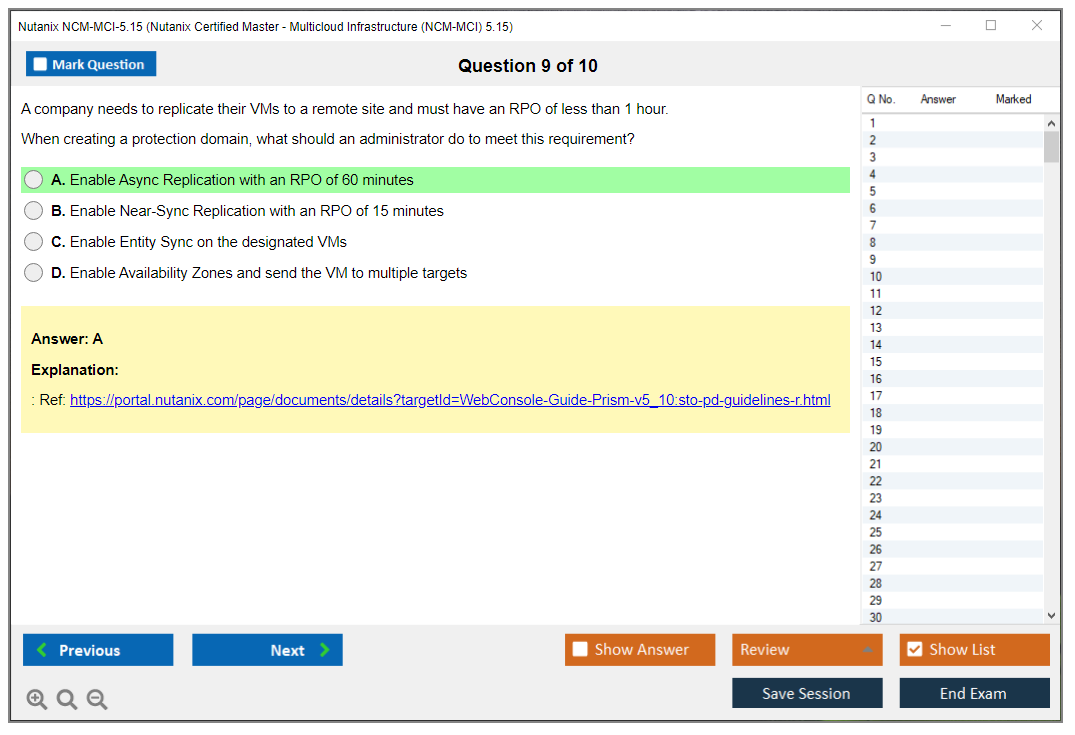1075x735 pixels.
Task: Expand the Review dropdown menu
Action: point(807,650)
